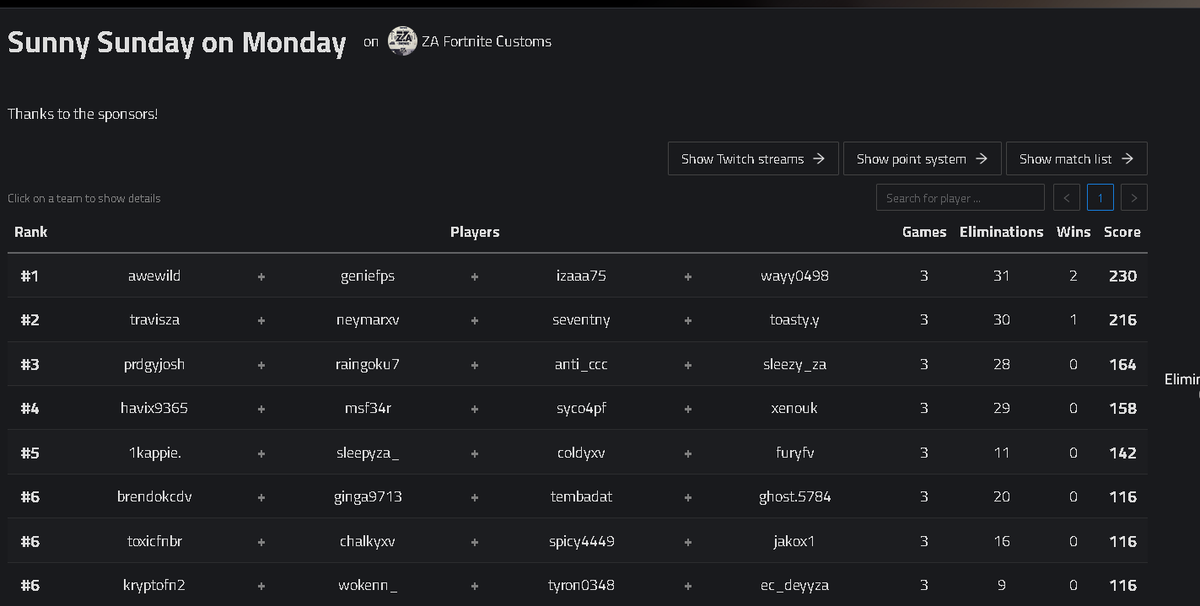Select player brendokcdv
The width and height of the screenshot is (1200, 606).
point(155,497)
